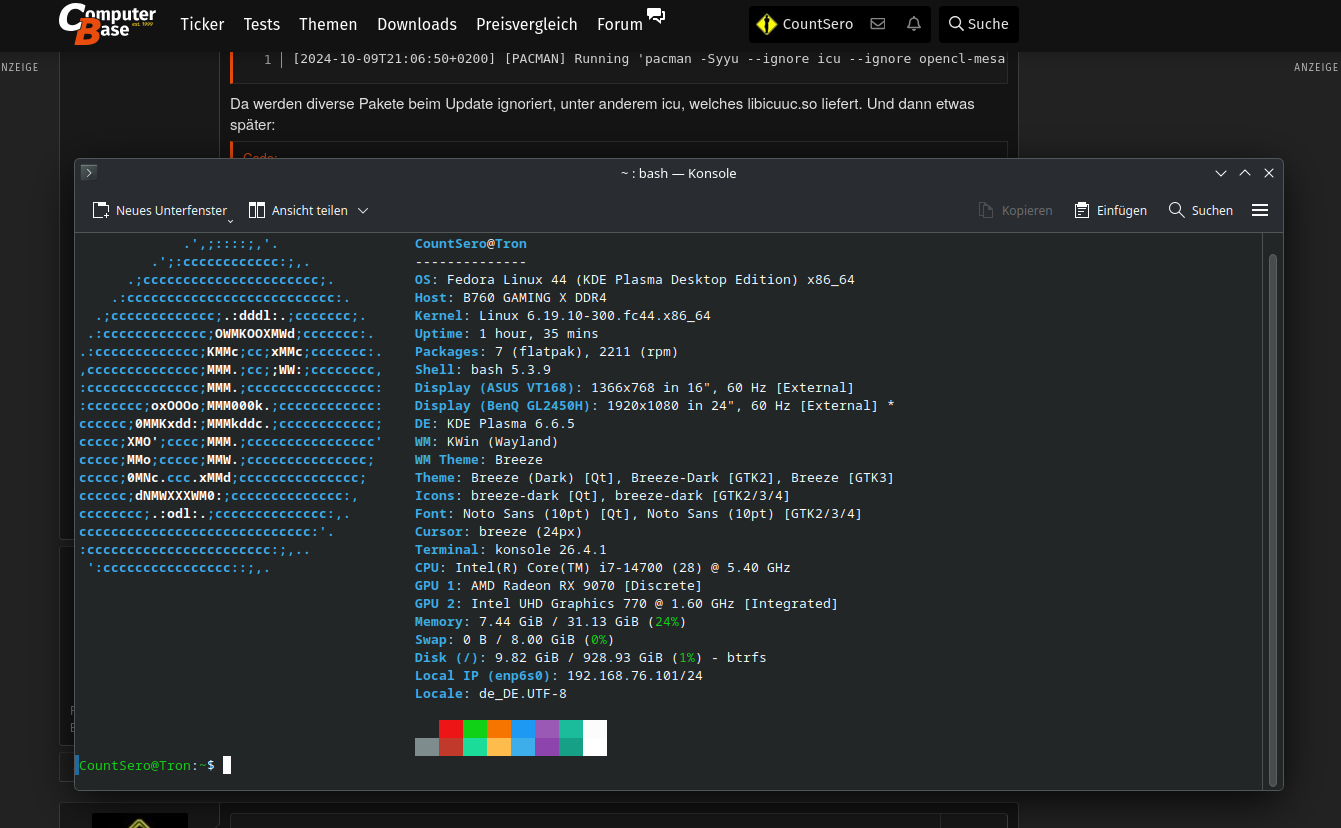Click the 'GPU 1: AMD Radeon RX 9070' line
Viewport: 1341px width, 828px height.
click(x=559, y=585)
